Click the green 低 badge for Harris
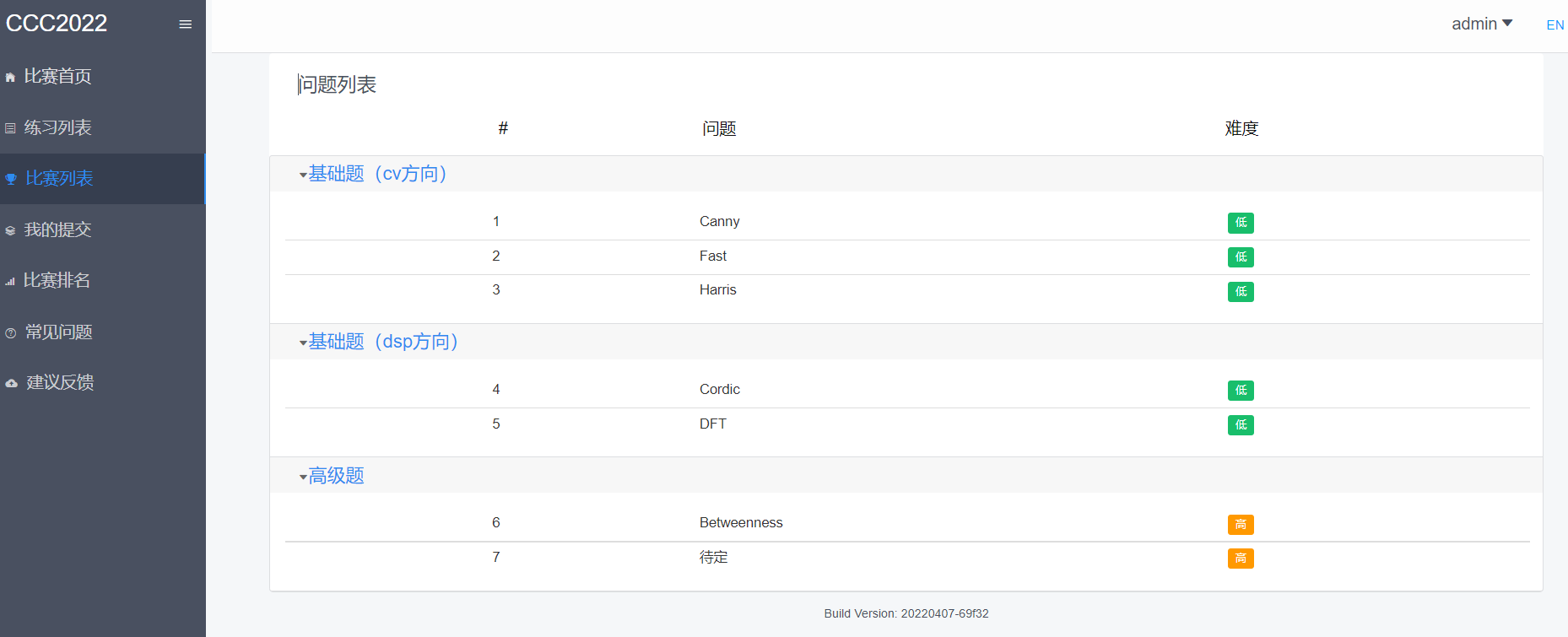Image resolution: width=1568 pixels, height=637 pixels. [x=1240, y=291]
